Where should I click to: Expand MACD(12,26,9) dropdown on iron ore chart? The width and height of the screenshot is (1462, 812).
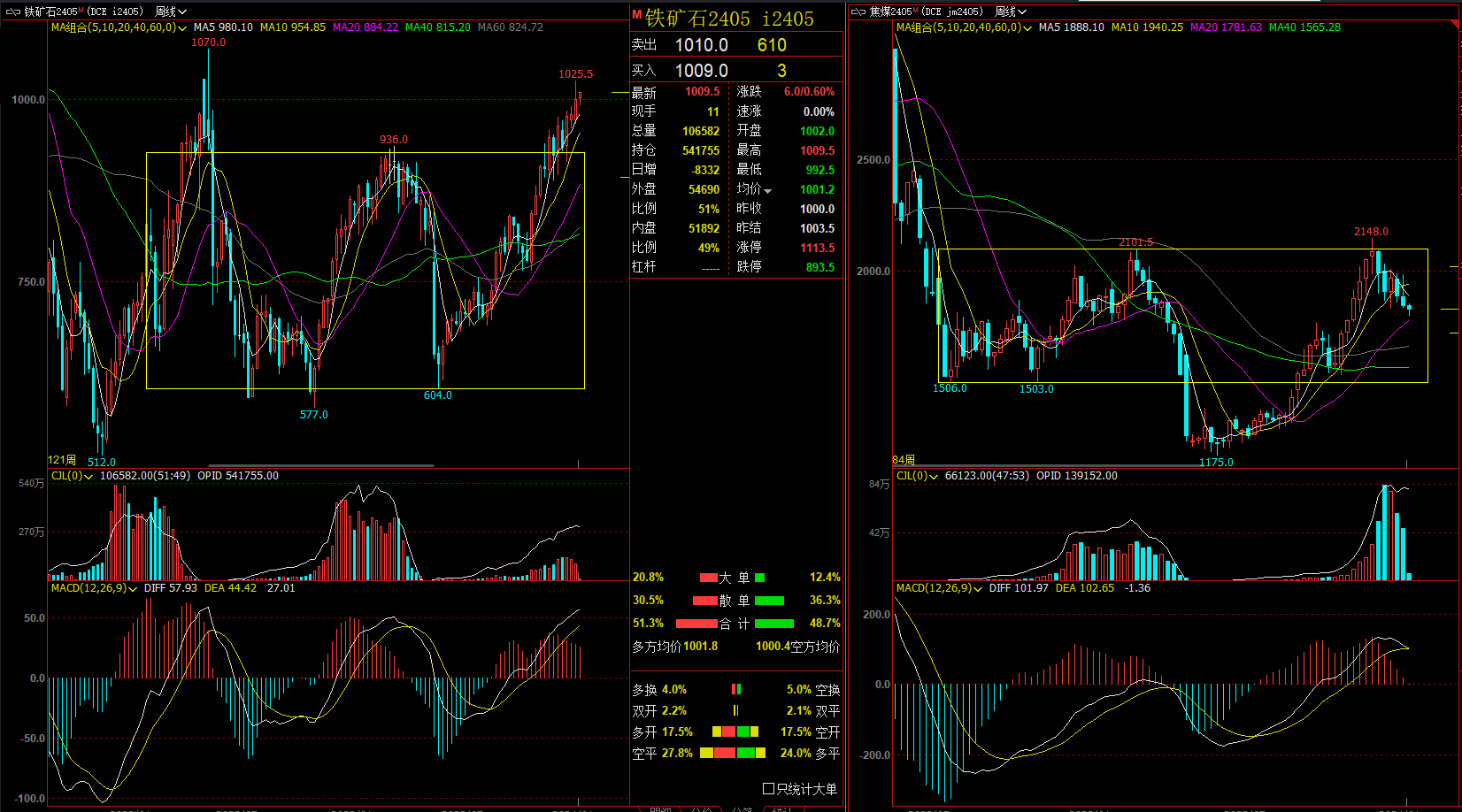133,589
